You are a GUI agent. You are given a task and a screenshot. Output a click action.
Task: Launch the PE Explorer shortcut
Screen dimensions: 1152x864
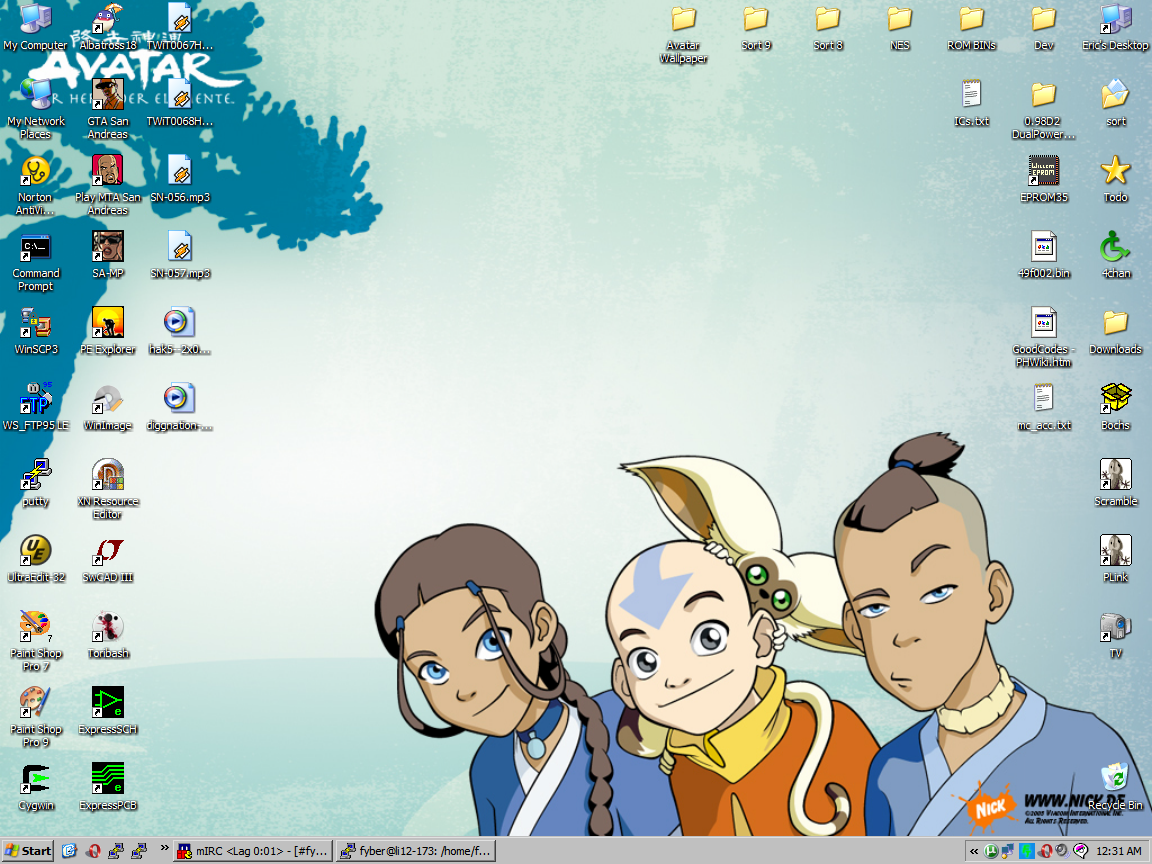coord(108,331)
